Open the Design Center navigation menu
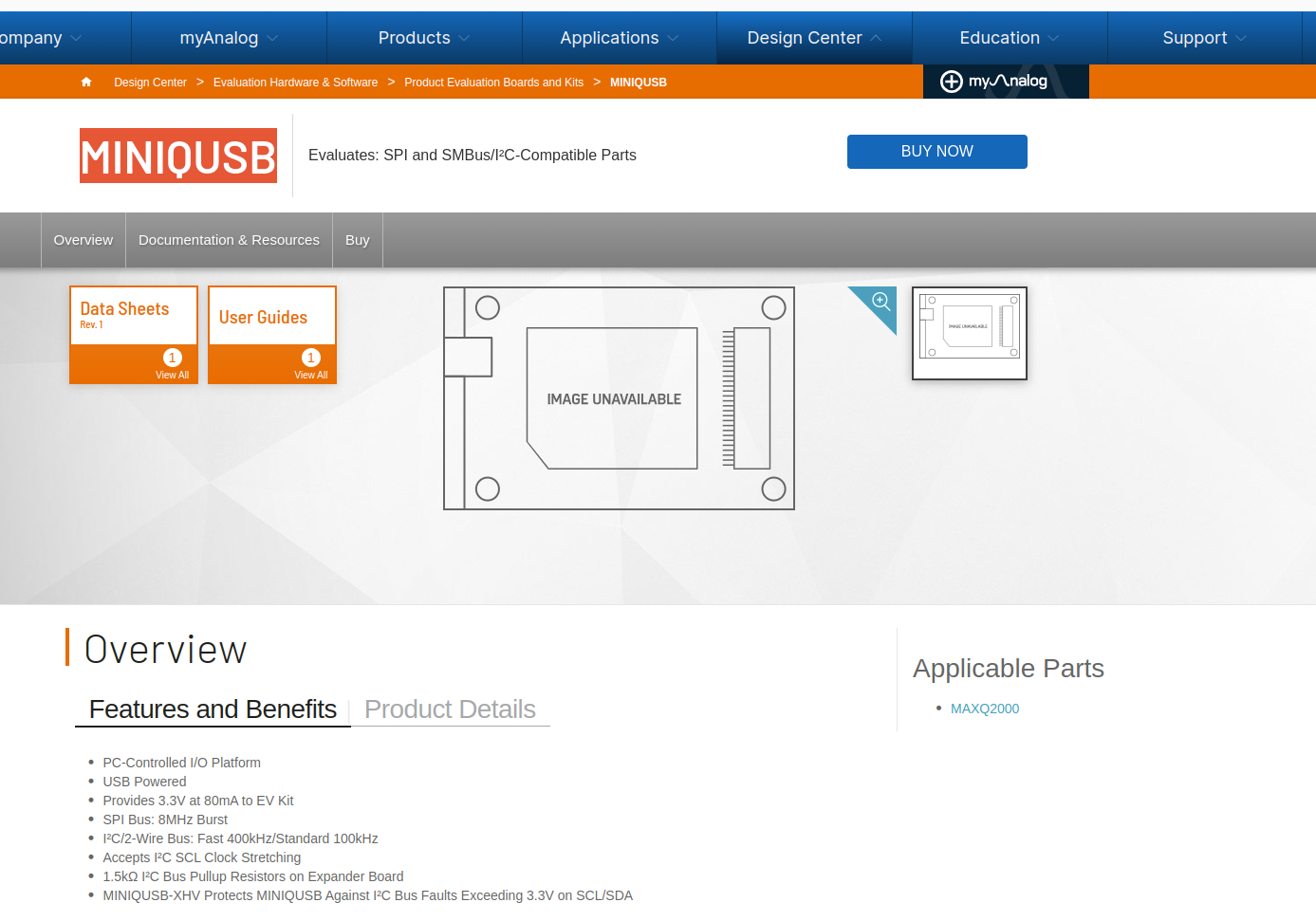 click(814, 38)
